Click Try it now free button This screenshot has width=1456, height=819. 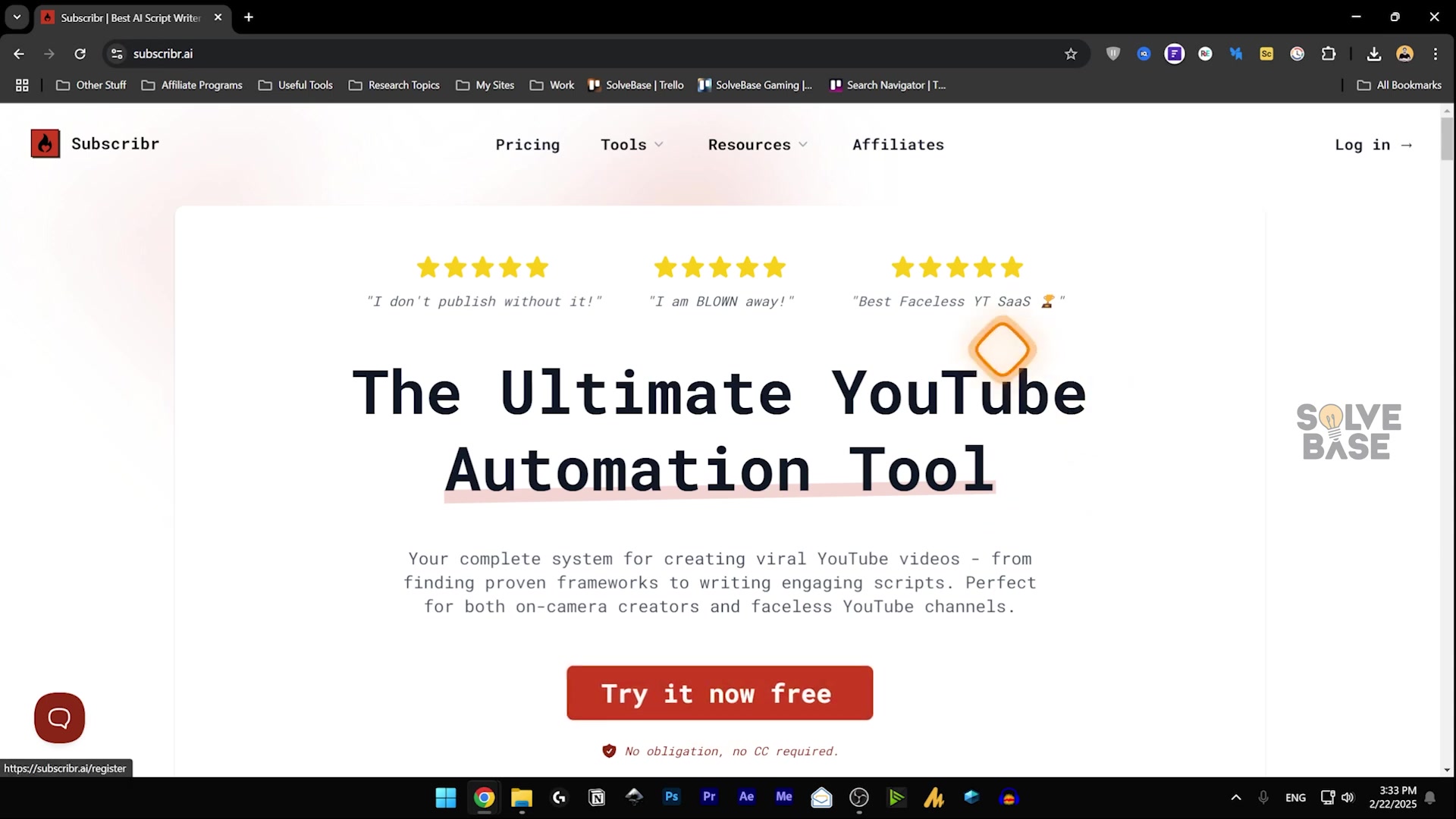point(720,693)
